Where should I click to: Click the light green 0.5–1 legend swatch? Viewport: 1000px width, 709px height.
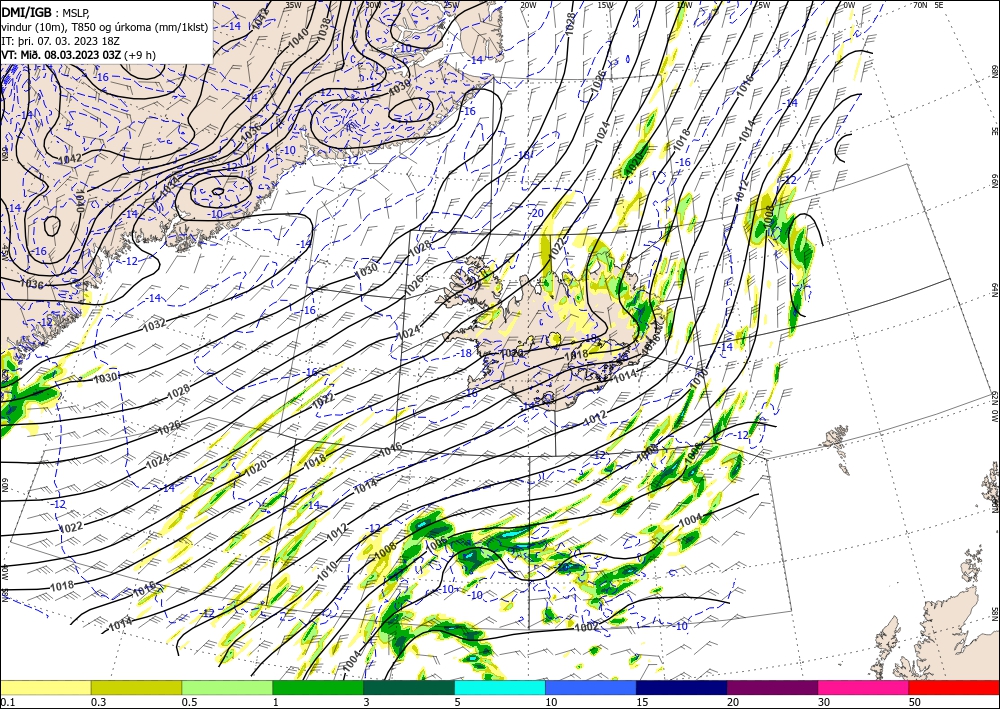227,687
